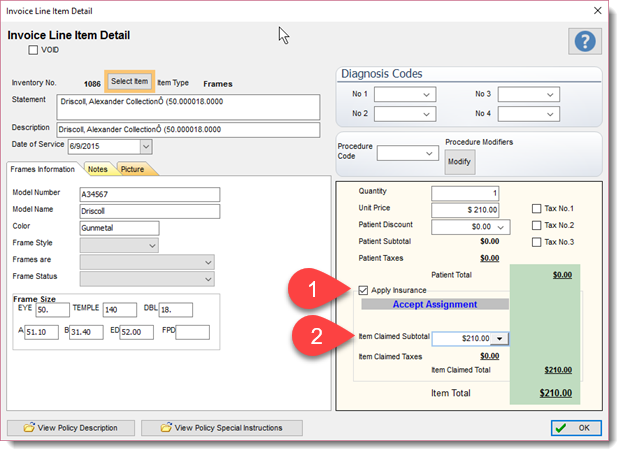Switch to the Frames Information tab
Image resolution: width=624 pixels, height=456 pixels.
click(43, 169)
